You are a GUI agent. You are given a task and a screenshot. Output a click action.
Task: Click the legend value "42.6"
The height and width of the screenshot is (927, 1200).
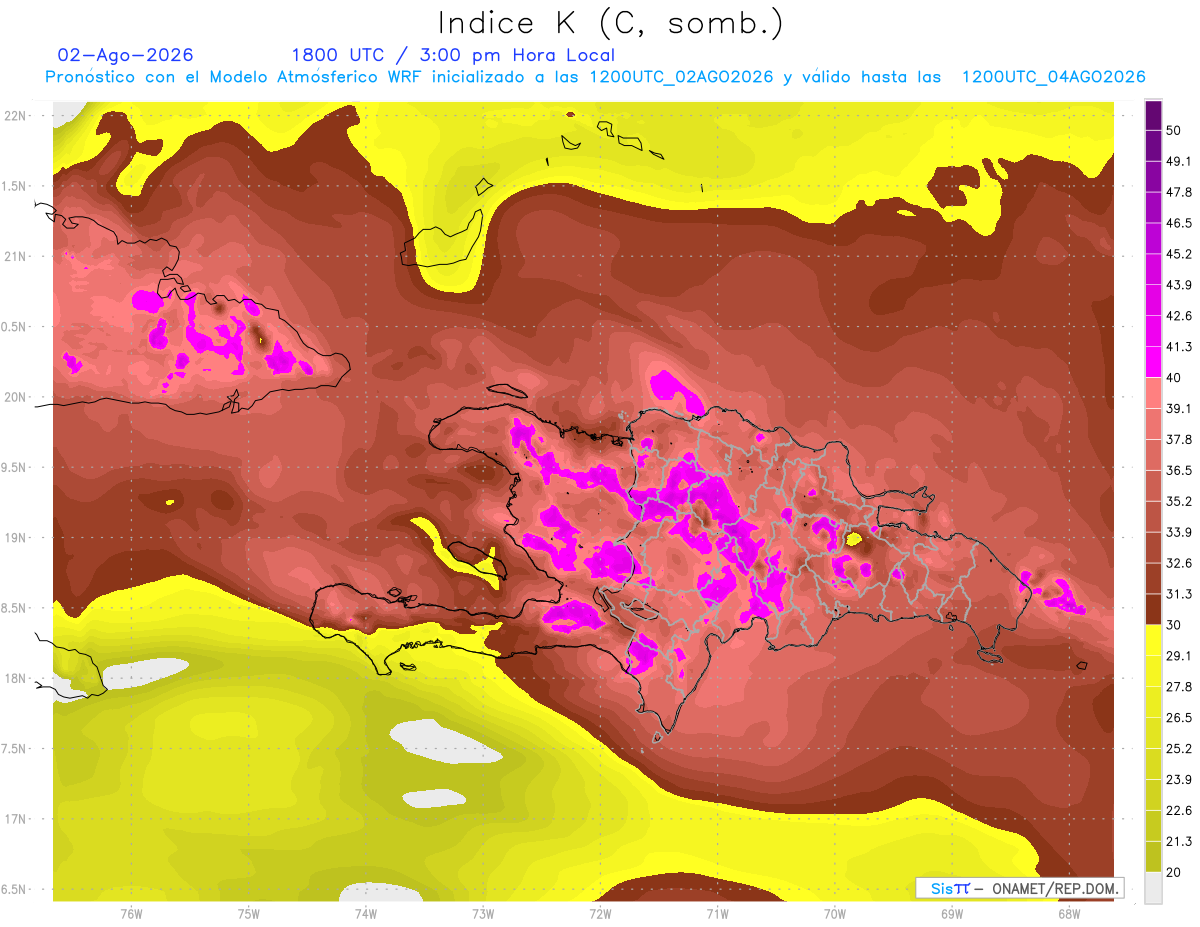1180,316
